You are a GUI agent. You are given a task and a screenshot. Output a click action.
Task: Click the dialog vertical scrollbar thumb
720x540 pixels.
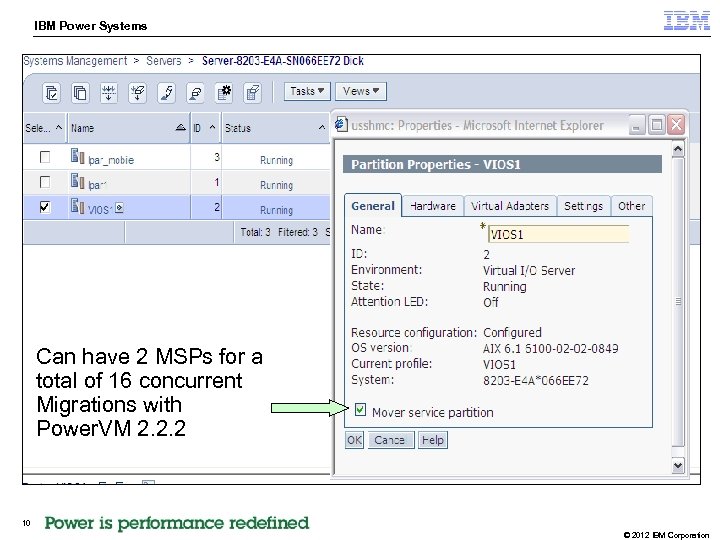678,301
